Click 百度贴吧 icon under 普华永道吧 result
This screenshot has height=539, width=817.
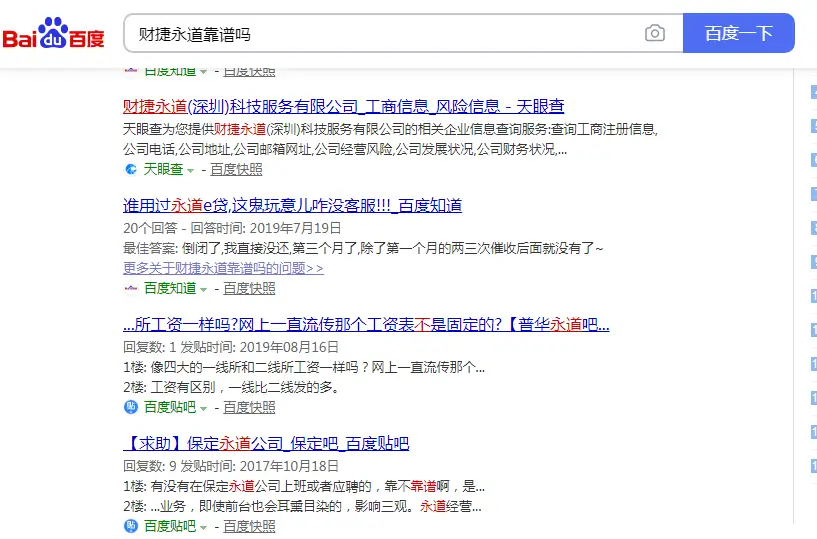[x=131, y=407]
